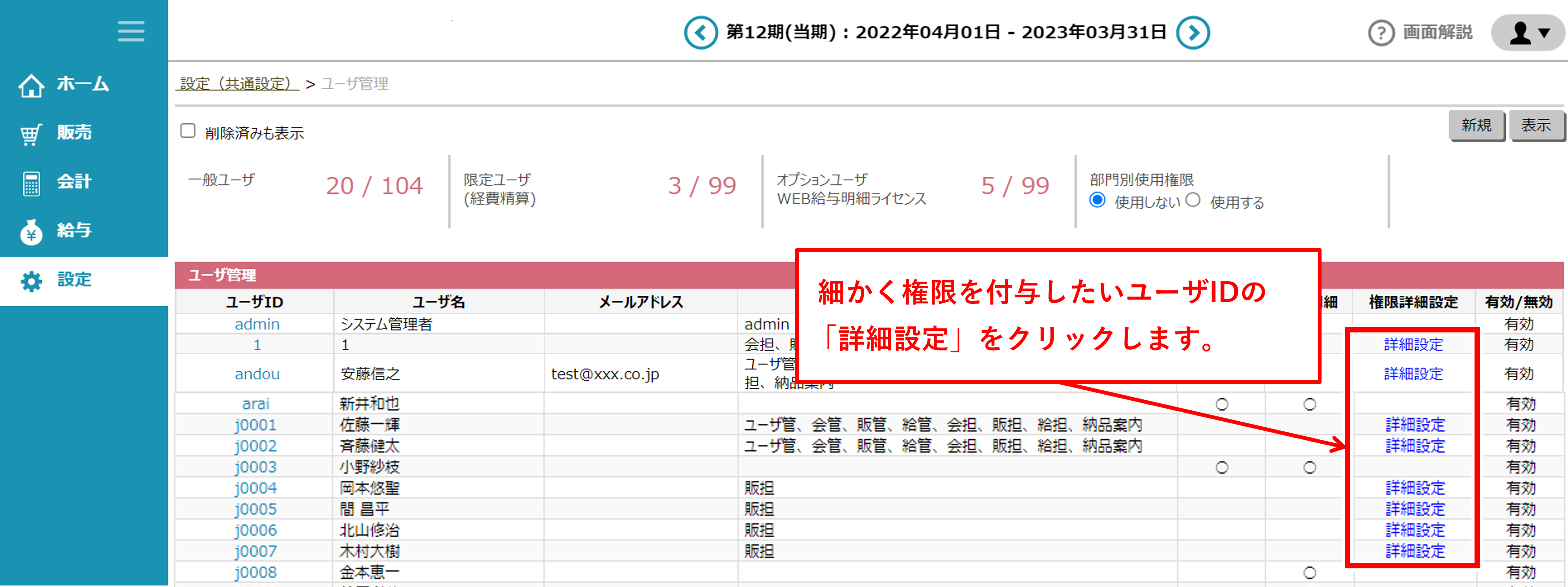Select 使用する radio button

point(1193,200)
